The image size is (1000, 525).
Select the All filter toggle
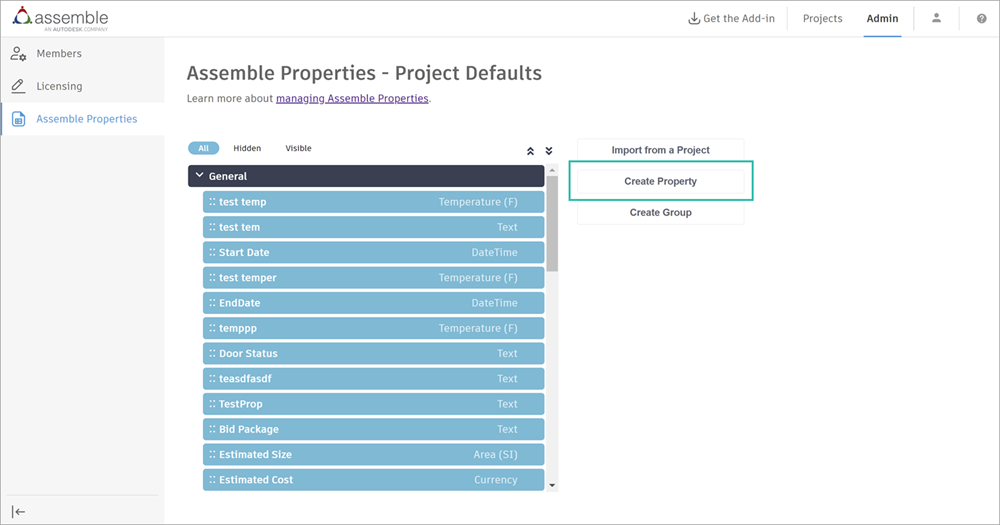pos(203,148)
